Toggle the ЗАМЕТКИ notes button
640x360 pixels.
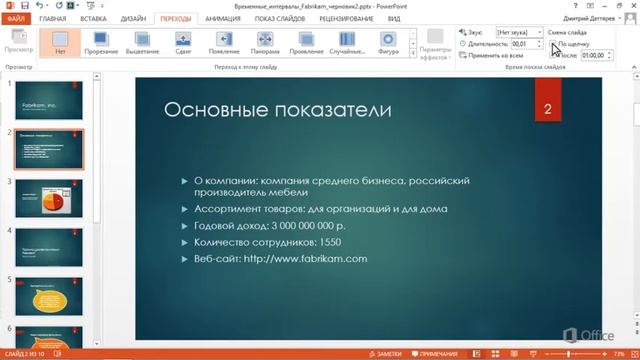[385, 354]
